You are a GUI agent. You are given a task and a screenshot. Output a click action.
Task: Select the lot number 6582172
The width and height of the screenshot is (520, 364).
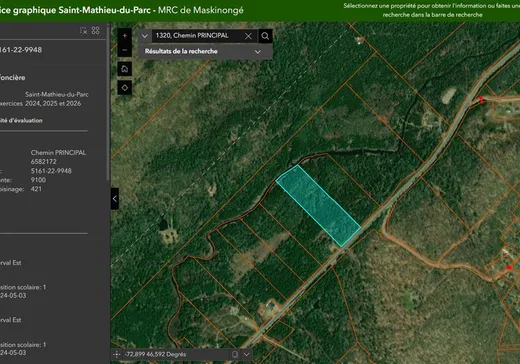44,162
